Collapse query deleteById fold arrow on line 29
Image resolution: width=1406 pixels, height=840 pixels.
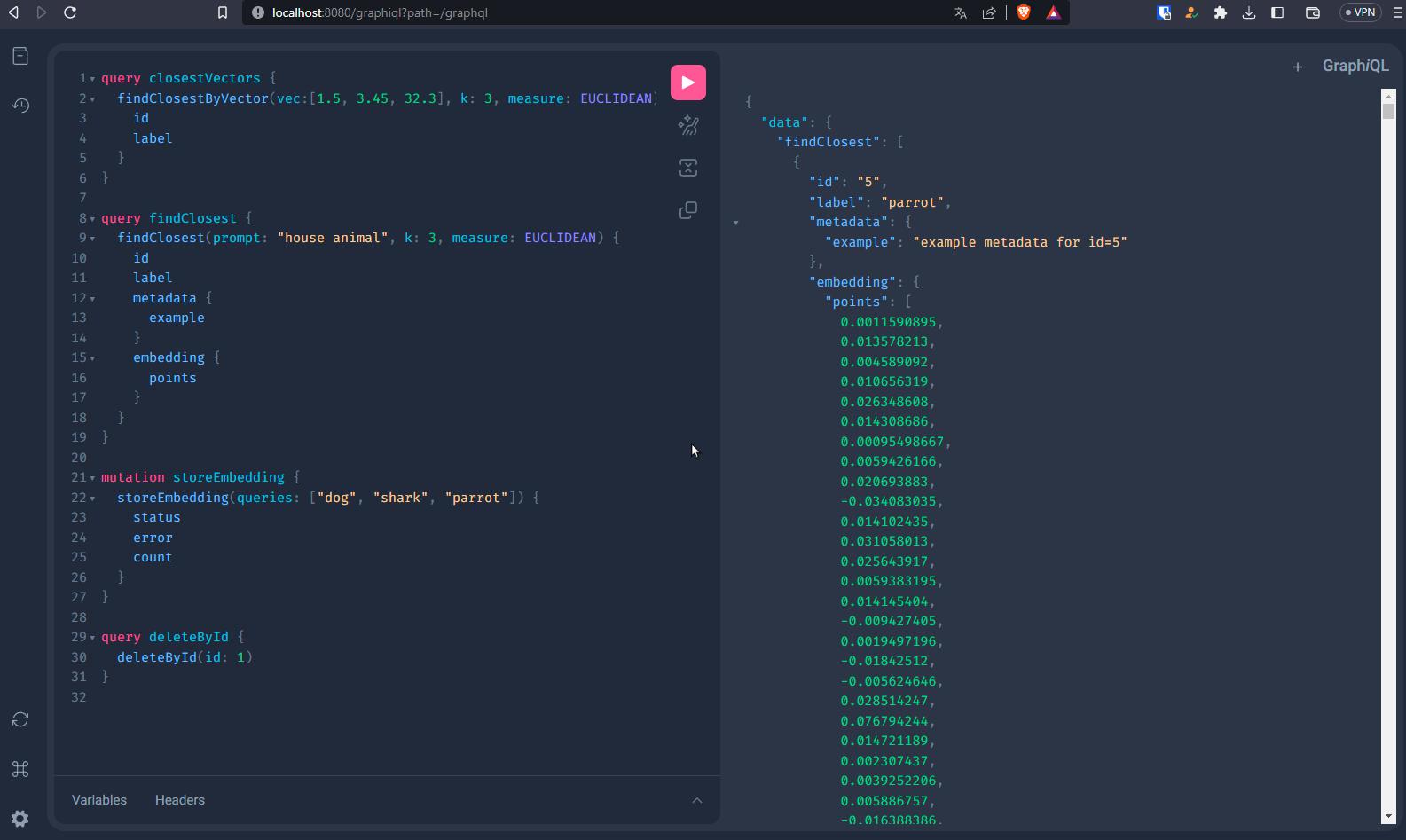92,638
